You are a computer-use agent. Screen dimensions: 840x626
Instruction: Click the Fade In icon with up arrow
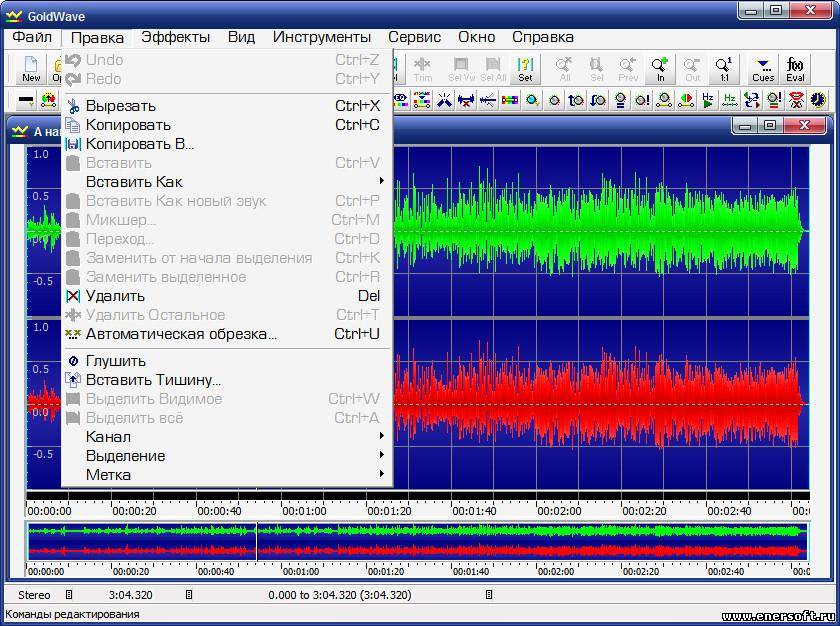(576, 100)
